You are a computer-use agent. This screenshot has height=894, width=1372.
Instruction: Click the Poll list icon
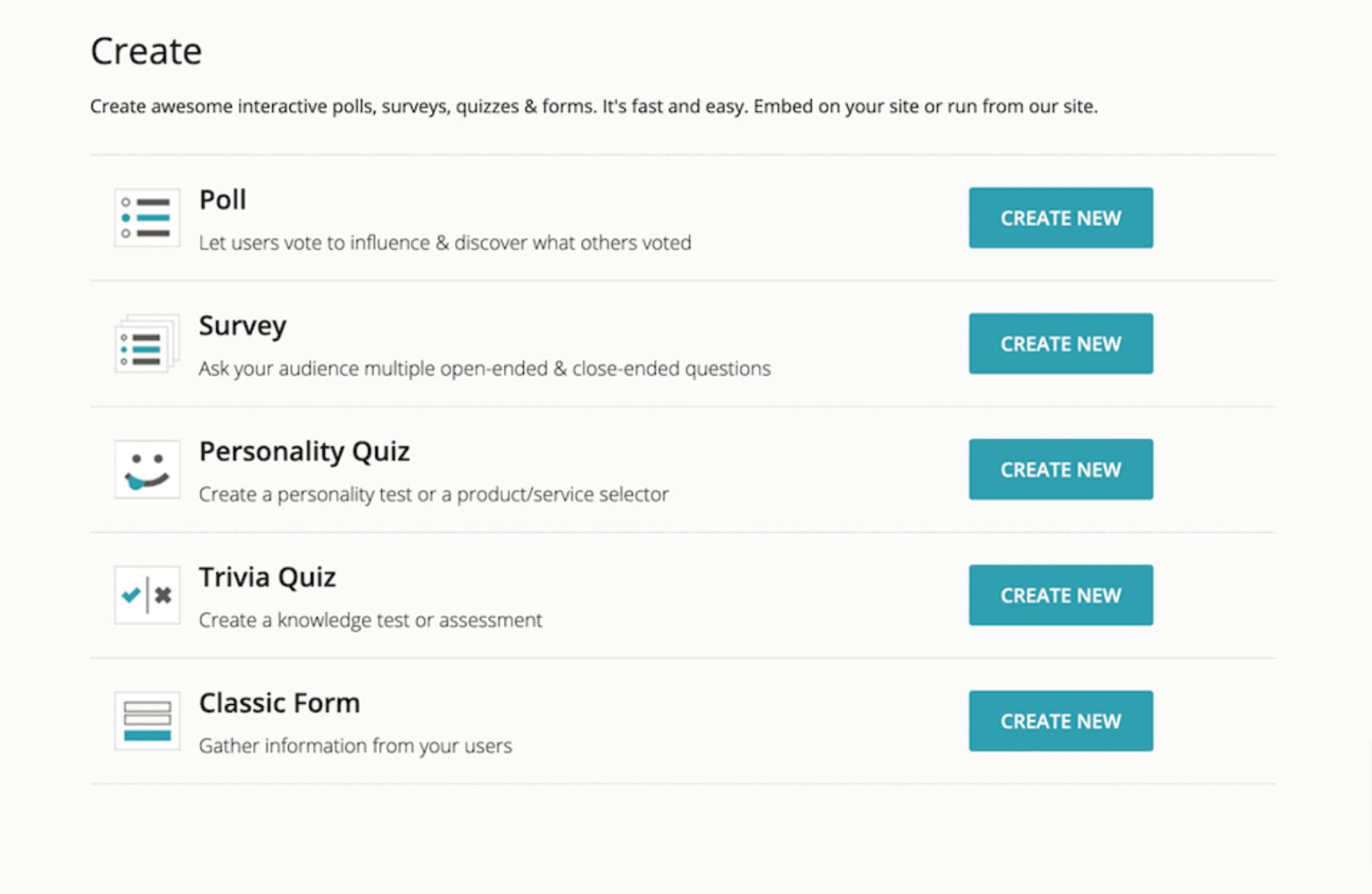[146, 217]
